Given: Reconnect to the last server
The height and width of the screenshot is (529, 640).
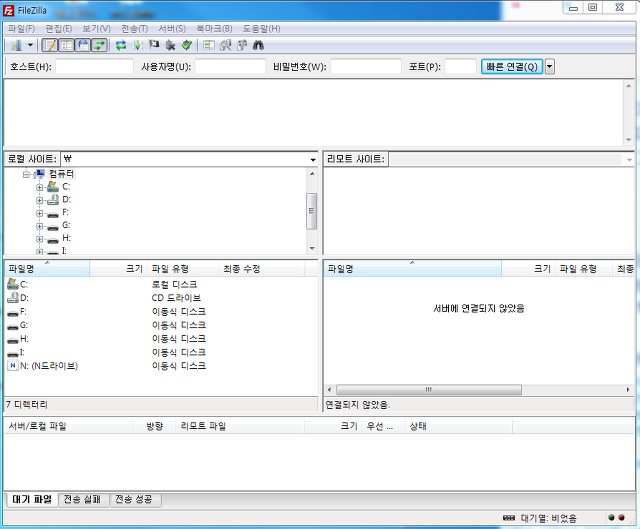Looking at the screenshot, I should (x=187, y=45).
